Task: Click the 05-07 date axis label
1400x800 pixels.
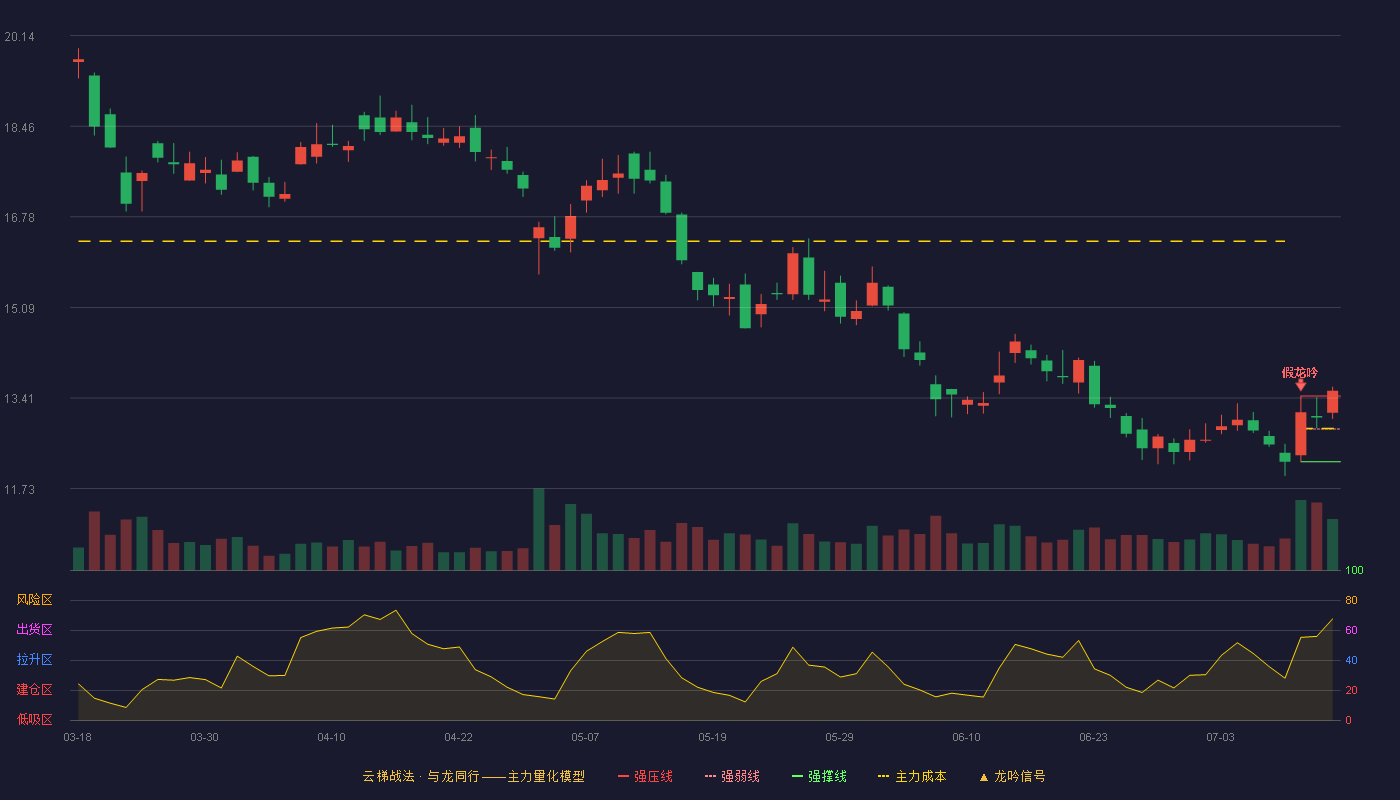Action: click(585, 737)
